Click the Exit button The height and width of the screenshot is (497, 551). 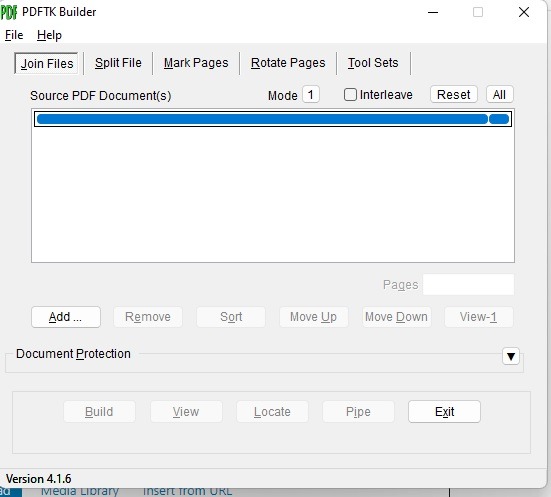[444, 412]
